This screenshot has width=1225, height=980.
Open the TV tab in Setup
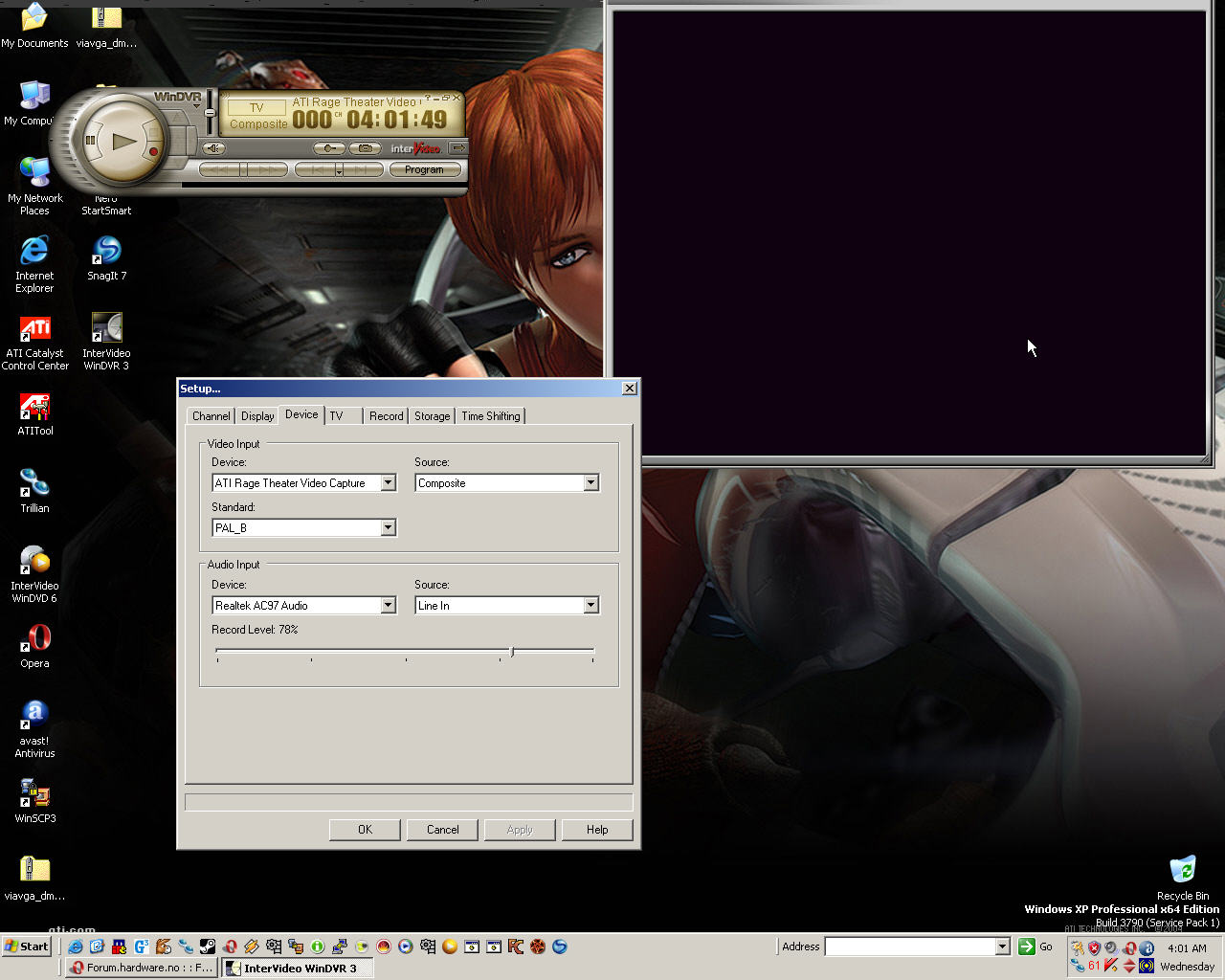tap(336, 416)
